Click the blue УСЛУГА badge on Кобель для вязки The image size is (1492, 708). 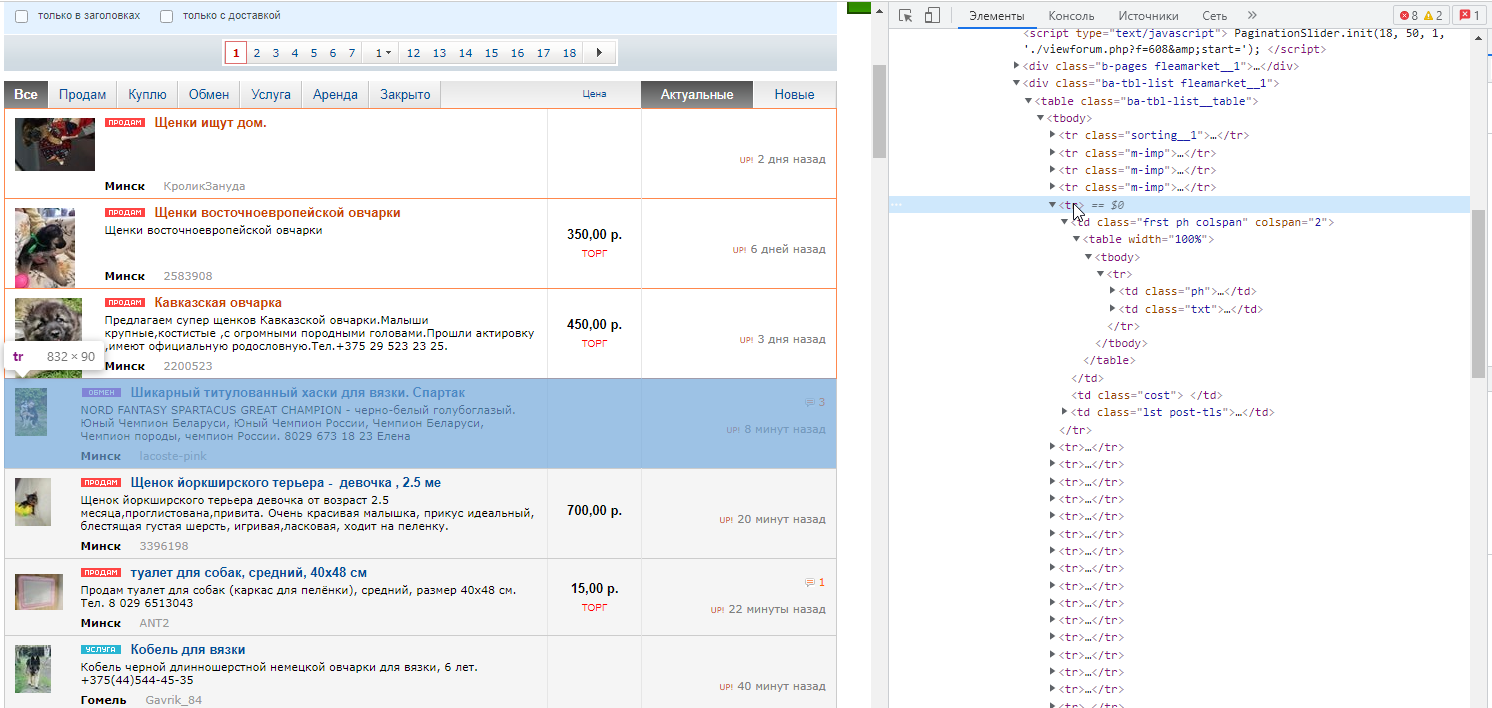(101, 649)
